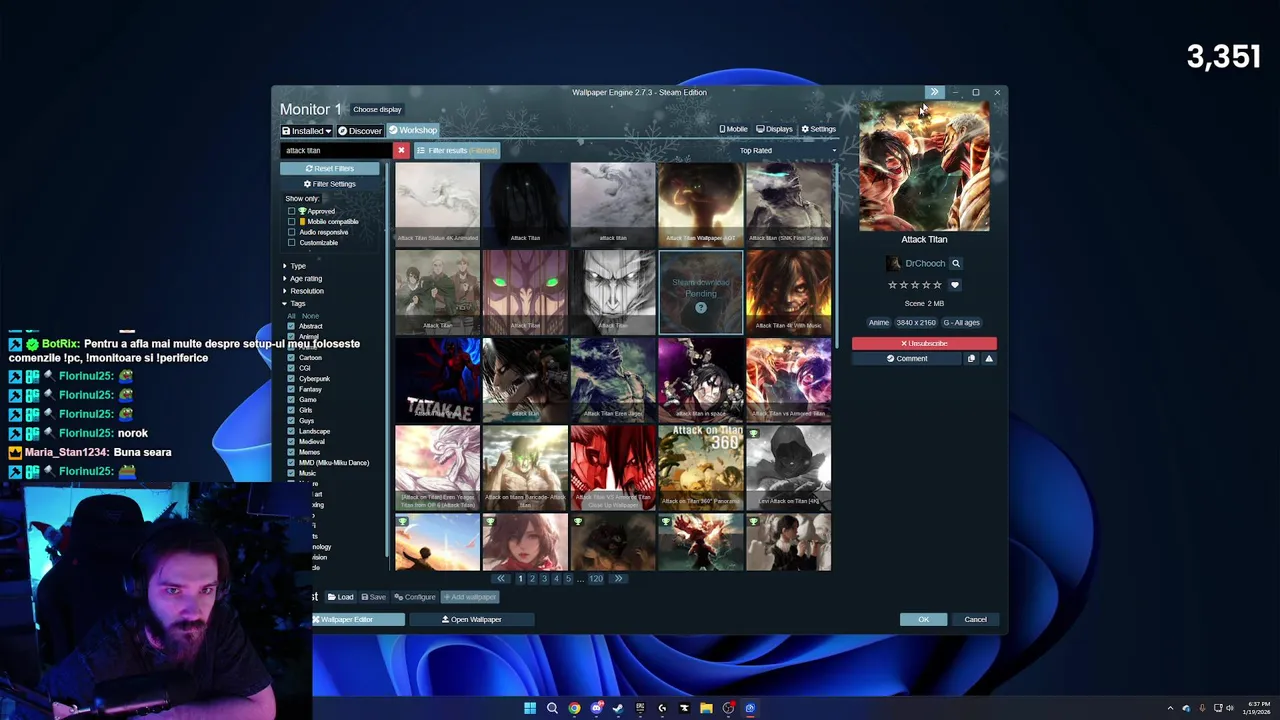This screenshot has width=1280, height=720.
Task: Copy wallpaper link via the icon beside Comment
Action: 971,358
